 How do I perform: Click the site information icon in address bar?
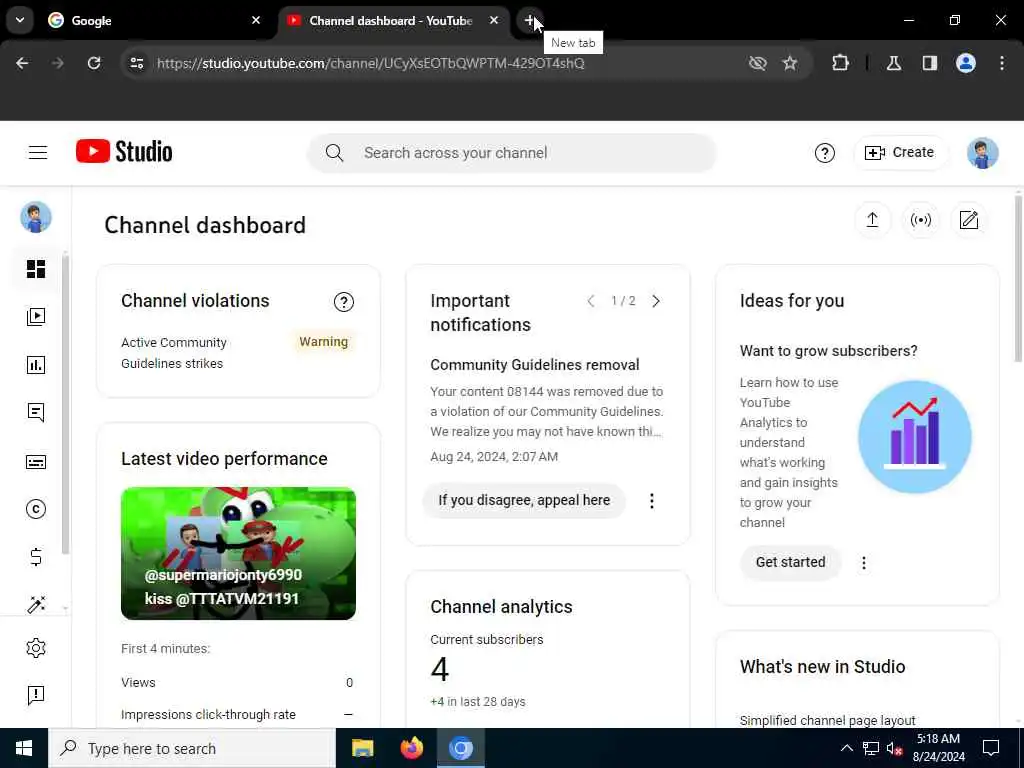click(x=136, y=63)
